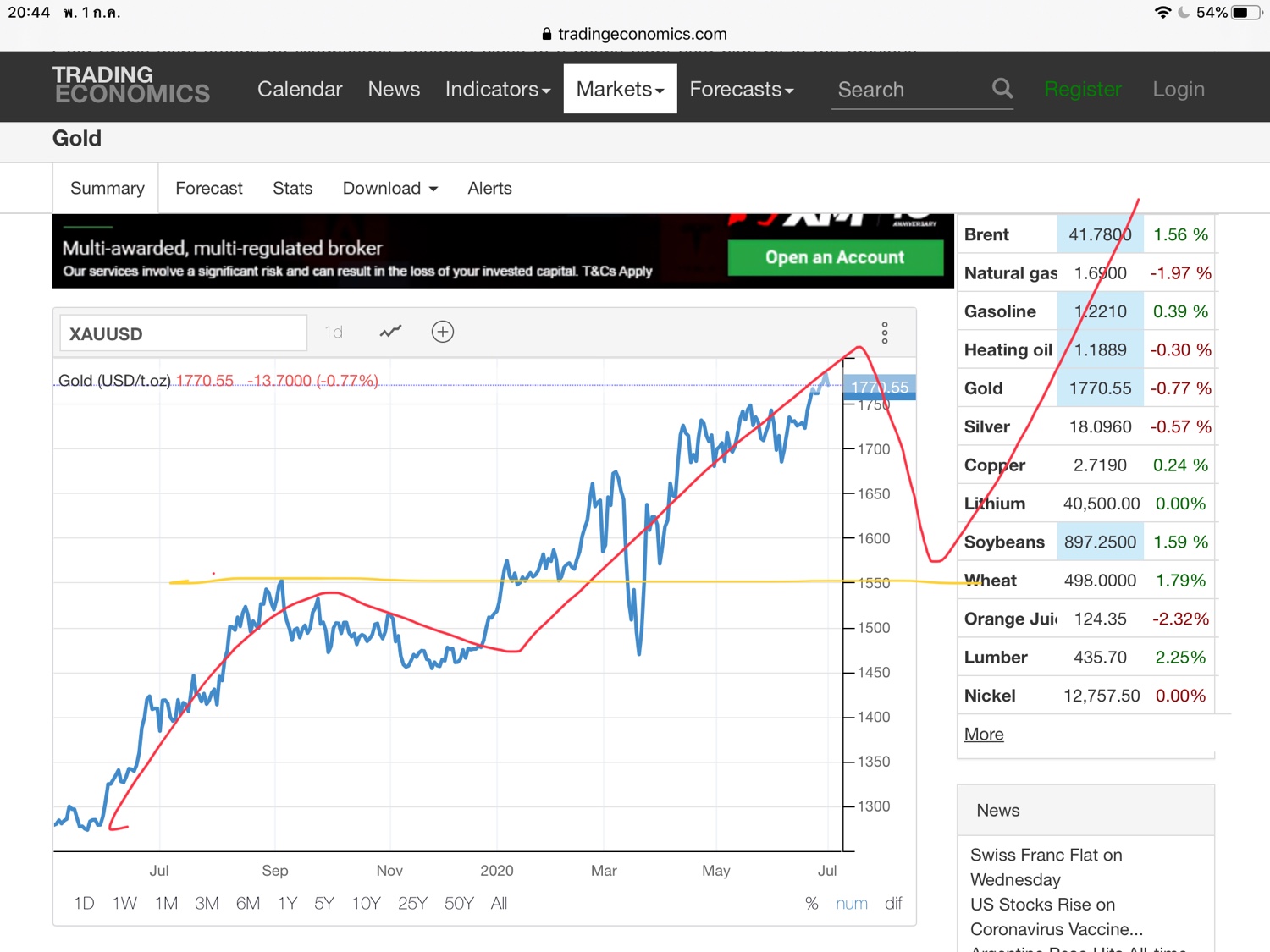The width and height of the screenshot is (1270, 952).
Task: Switch chart scale to percent (%)
Action: pos(811,903)
